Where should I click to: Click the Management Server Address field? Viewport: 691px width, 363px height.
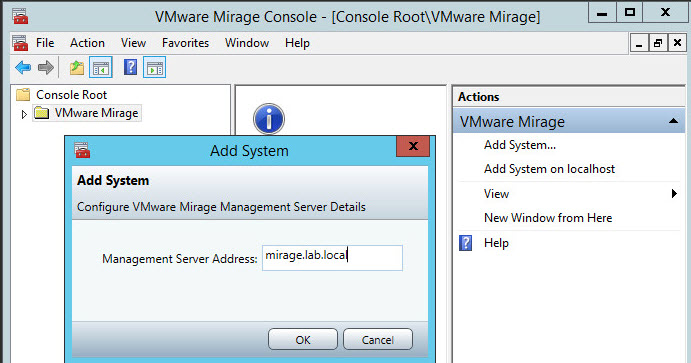(332, 258)
